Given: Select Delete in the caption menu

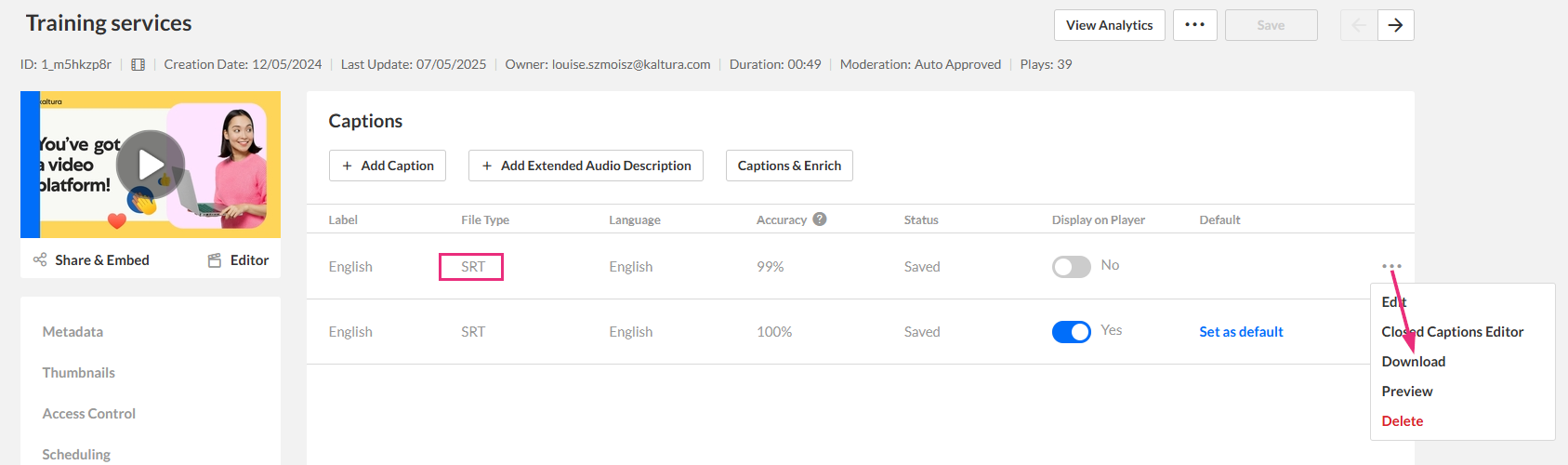Looking at the screenshot, I should coord(1402,421).
